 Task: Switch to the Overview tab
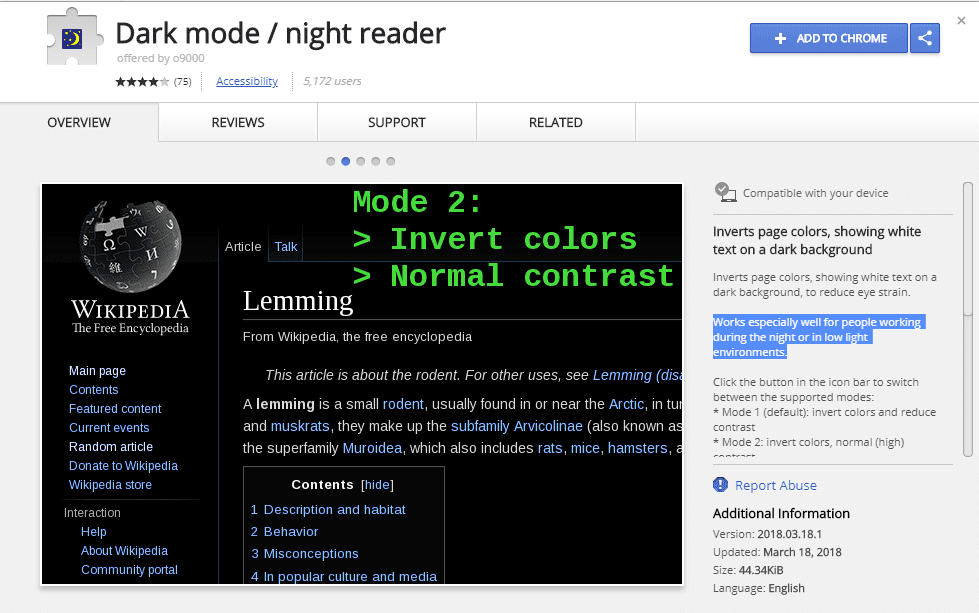79,122
